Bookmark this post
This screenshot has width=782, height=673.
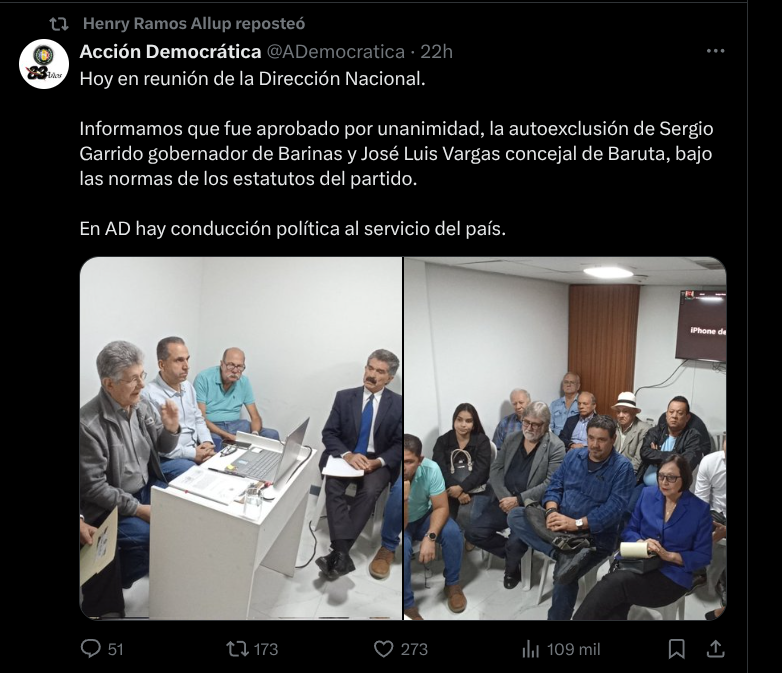(x=676, y=649)
